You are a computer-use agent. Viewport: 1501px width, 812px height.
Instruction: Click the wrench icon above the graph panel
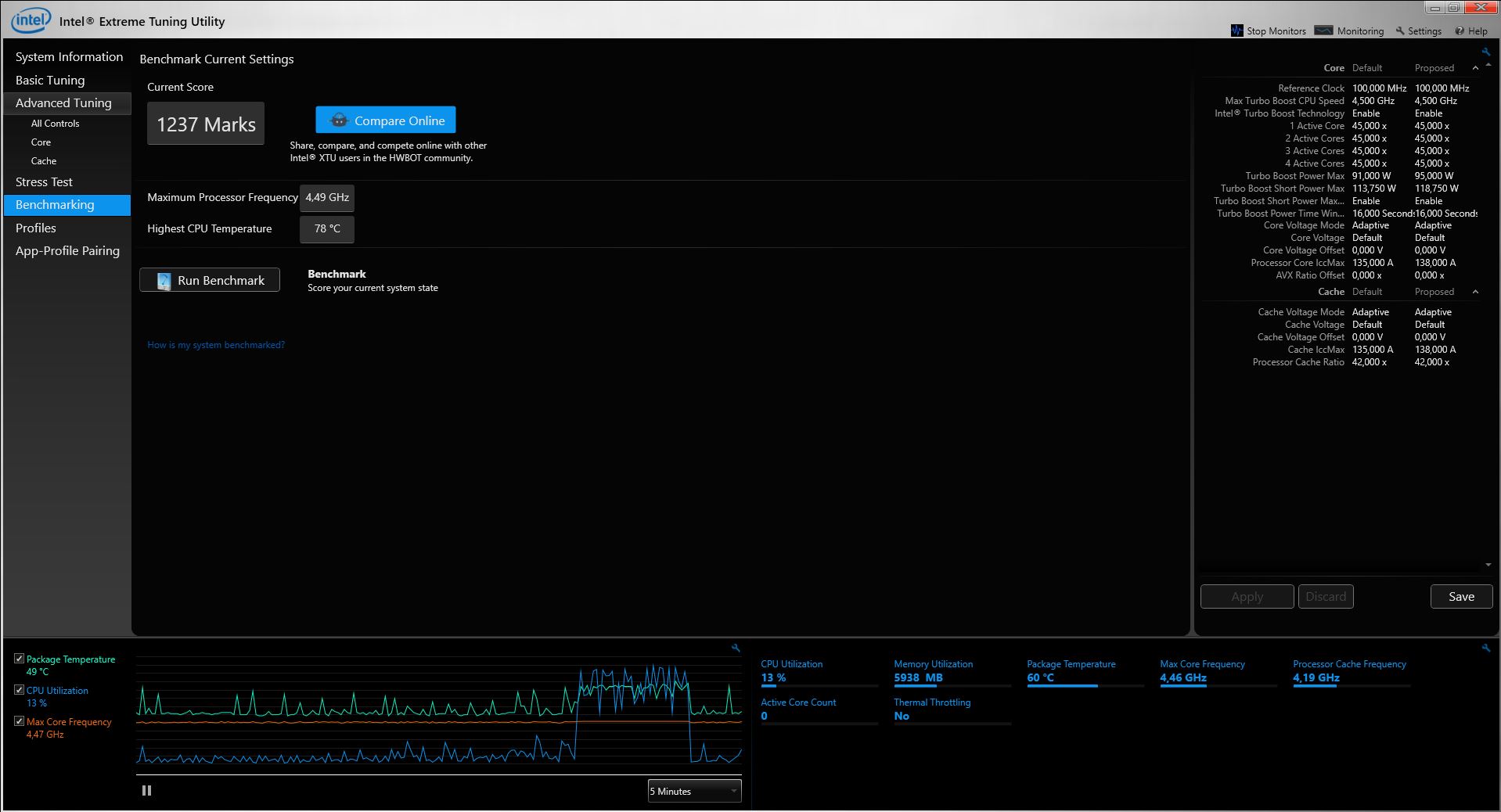[736, 648]
